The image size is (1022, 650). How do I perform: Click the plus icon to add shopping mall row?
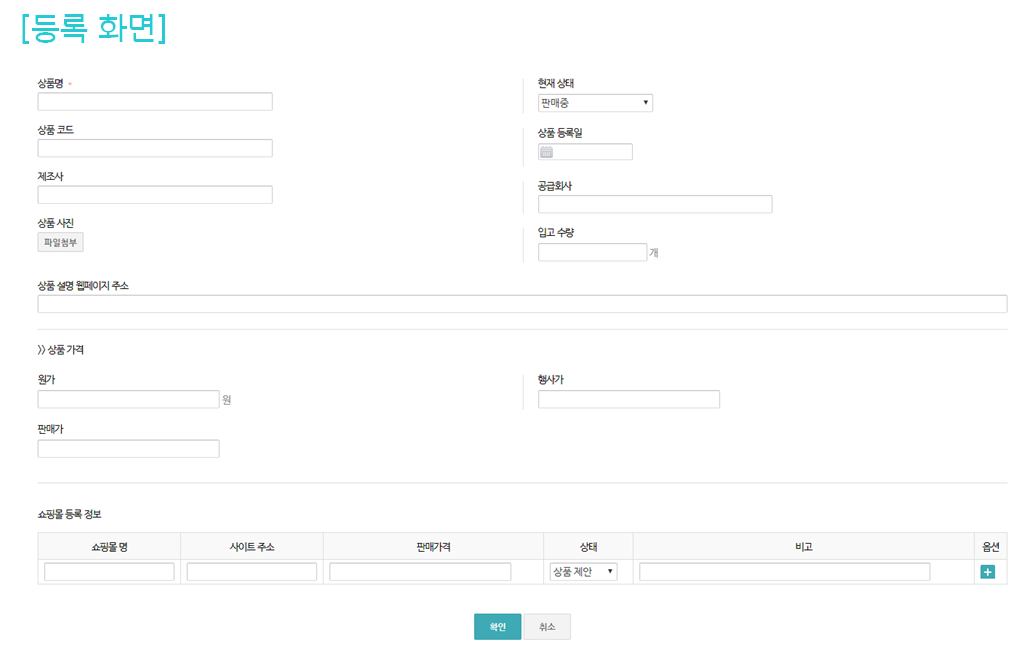(987, 572)
